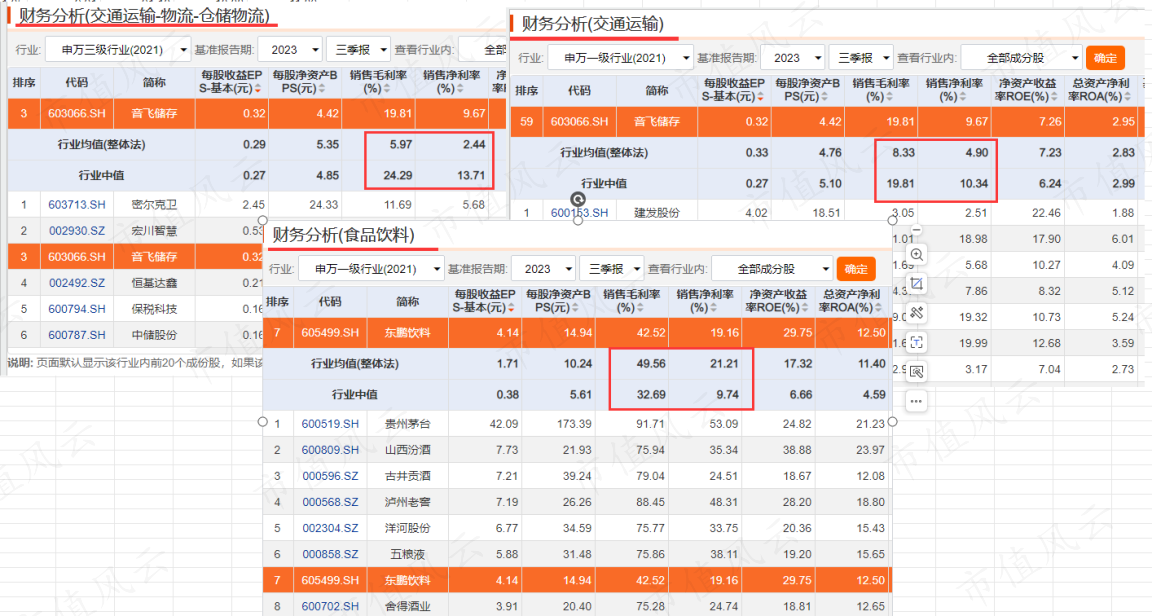Select 山西汾酒 name cell
The width and height of the screenshot is (1152, 616).
(408, 450)
